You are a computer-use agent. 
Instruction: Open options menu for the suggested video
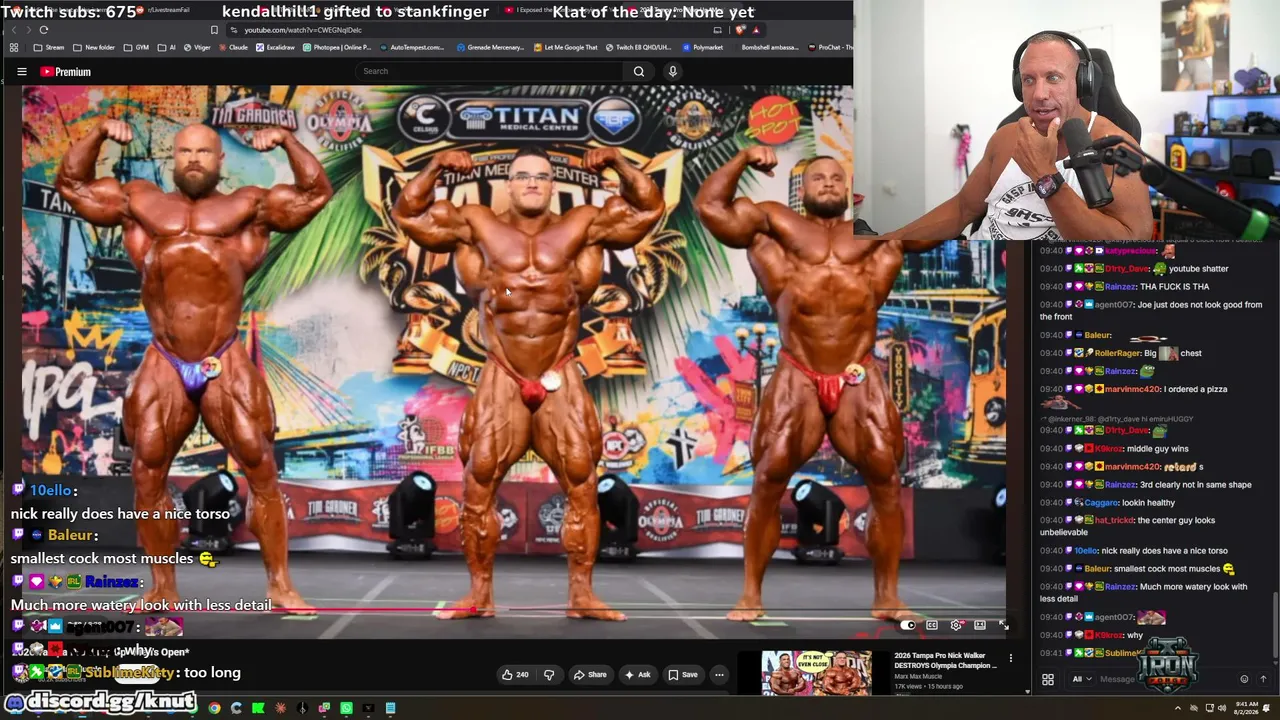tap(1011, 658)
